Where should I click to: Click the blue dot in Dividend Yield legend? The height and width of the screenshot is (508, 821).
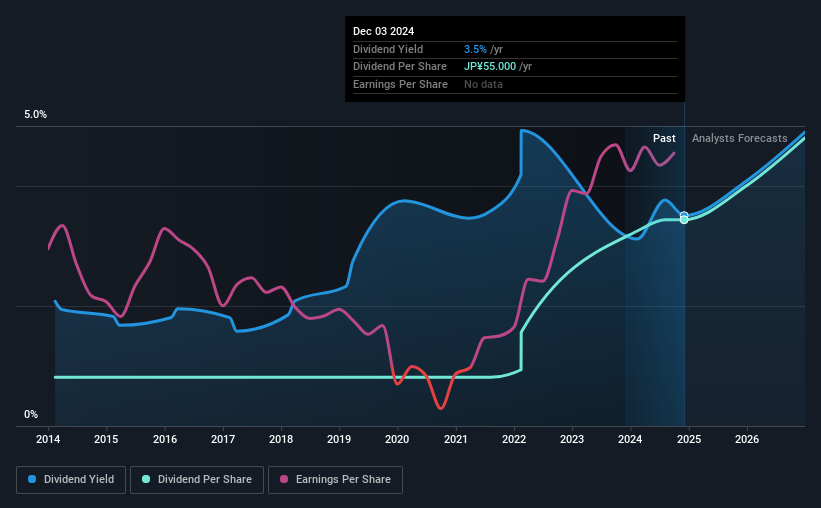(x=33, y=480)
